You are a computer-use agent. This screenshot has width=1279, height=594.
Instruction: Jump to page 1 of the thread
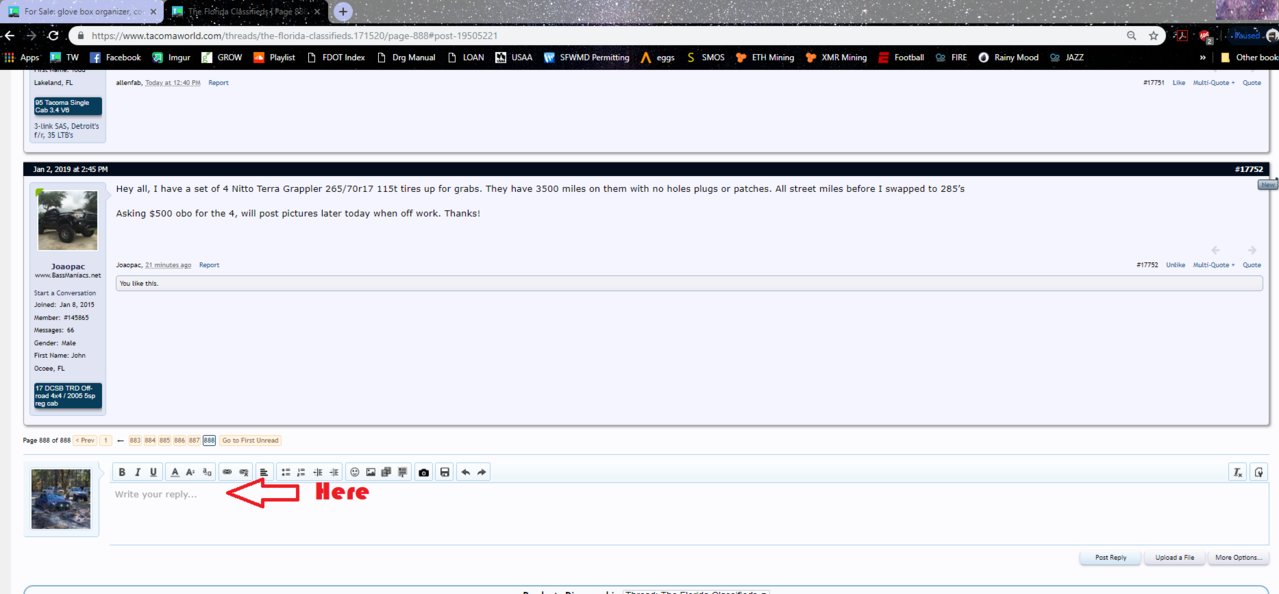(106, 440)
